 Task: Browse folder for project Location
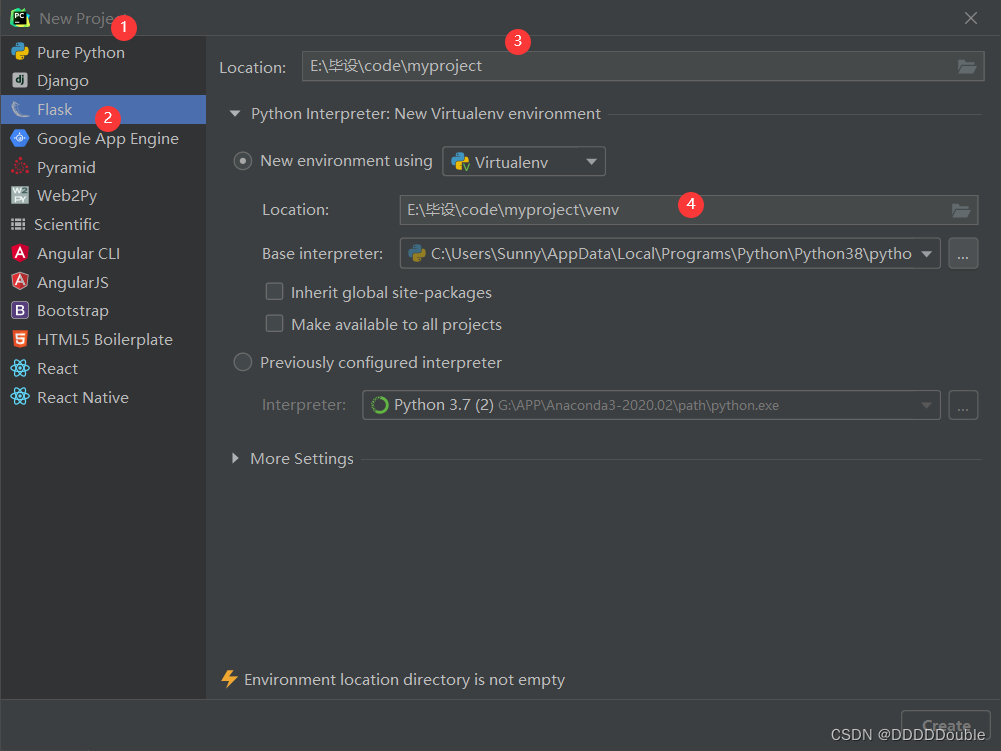click(x=967, y=66)
